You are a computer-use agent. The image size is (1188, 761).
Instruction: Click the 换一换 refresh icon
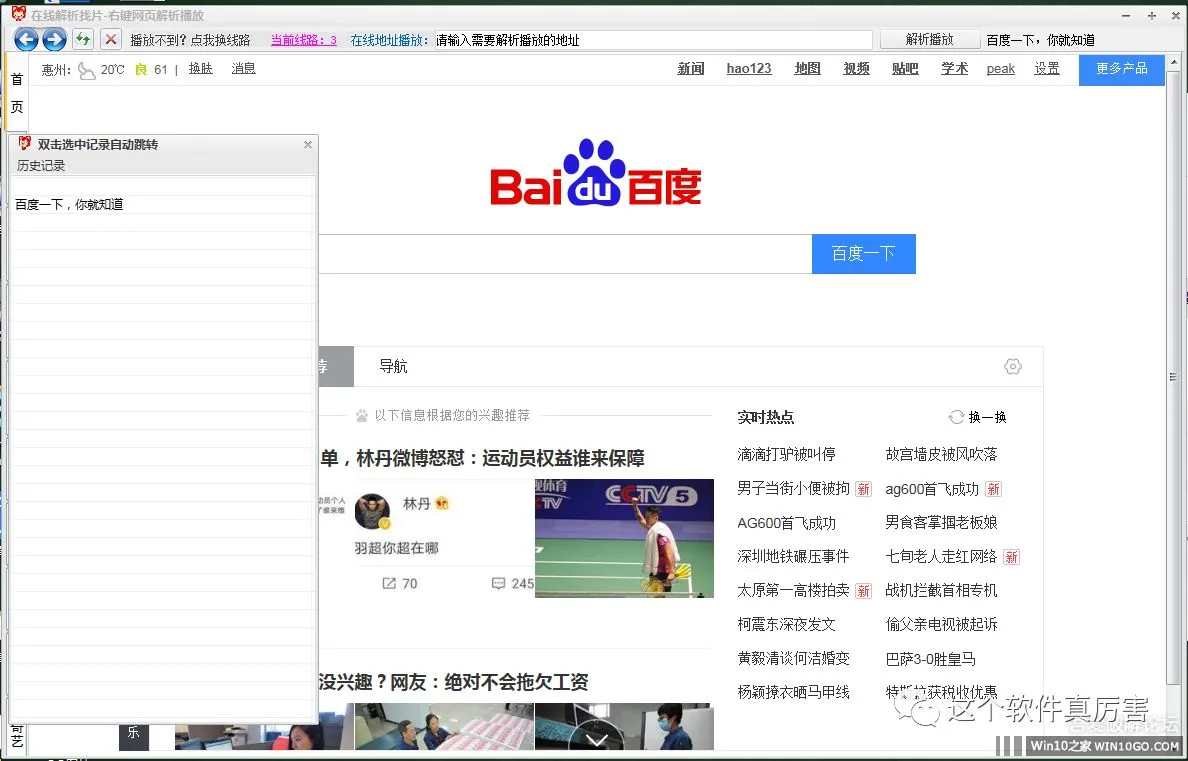click(956, 418)
